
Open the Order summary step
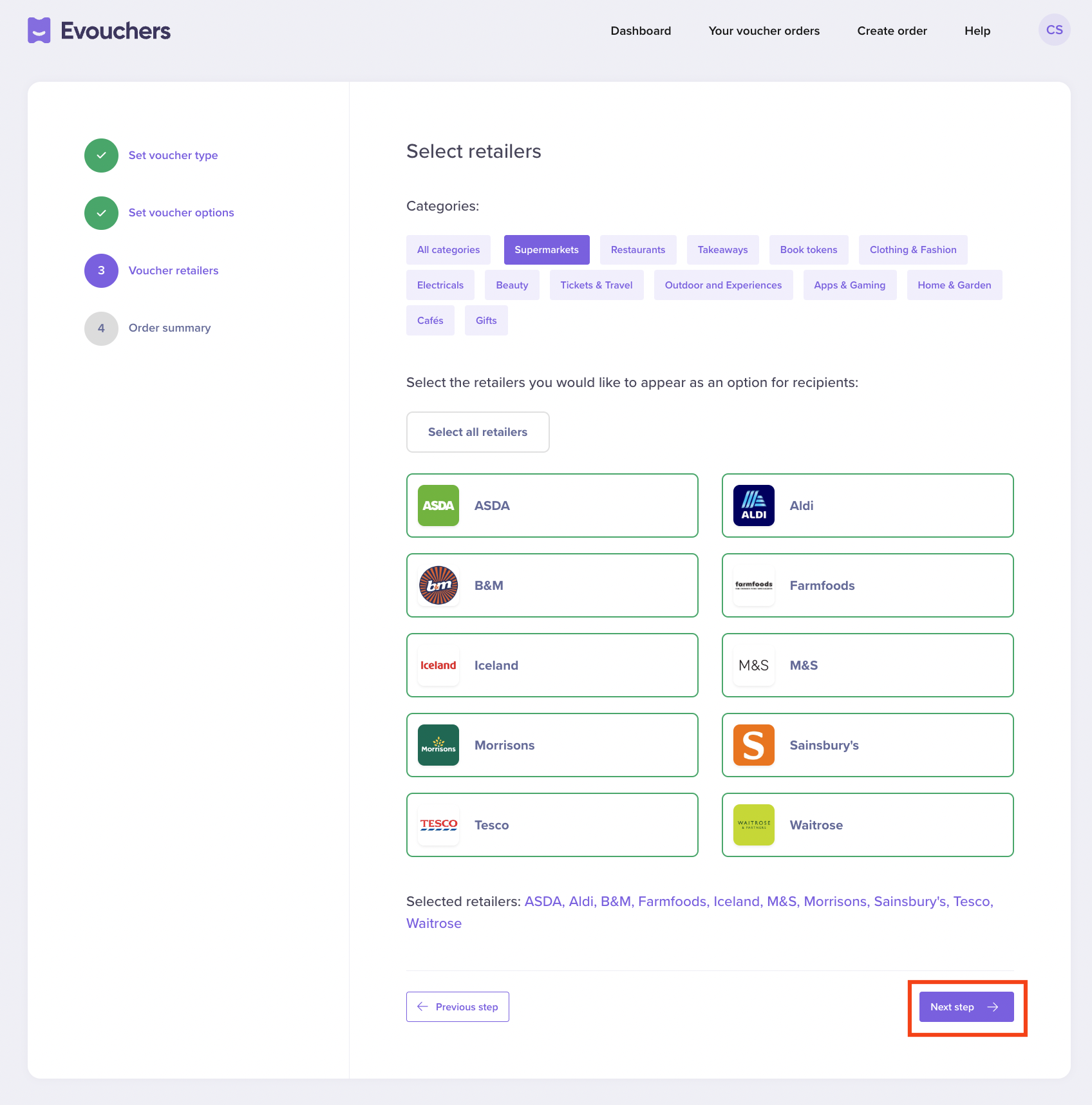(169, 328)
